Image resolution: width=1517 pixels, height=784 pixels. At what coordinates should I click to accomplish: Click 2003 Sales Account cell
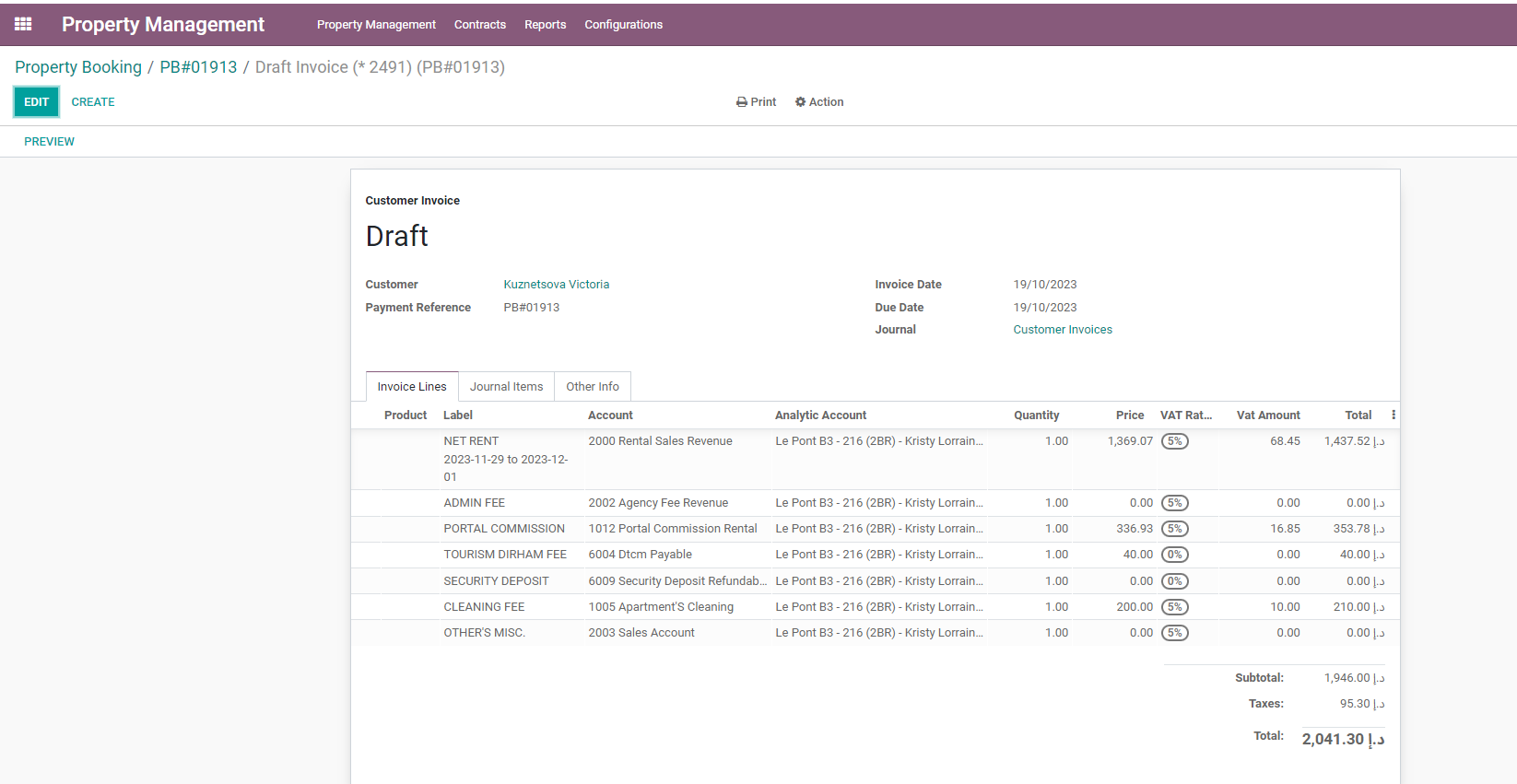click(x=641, y=633)
